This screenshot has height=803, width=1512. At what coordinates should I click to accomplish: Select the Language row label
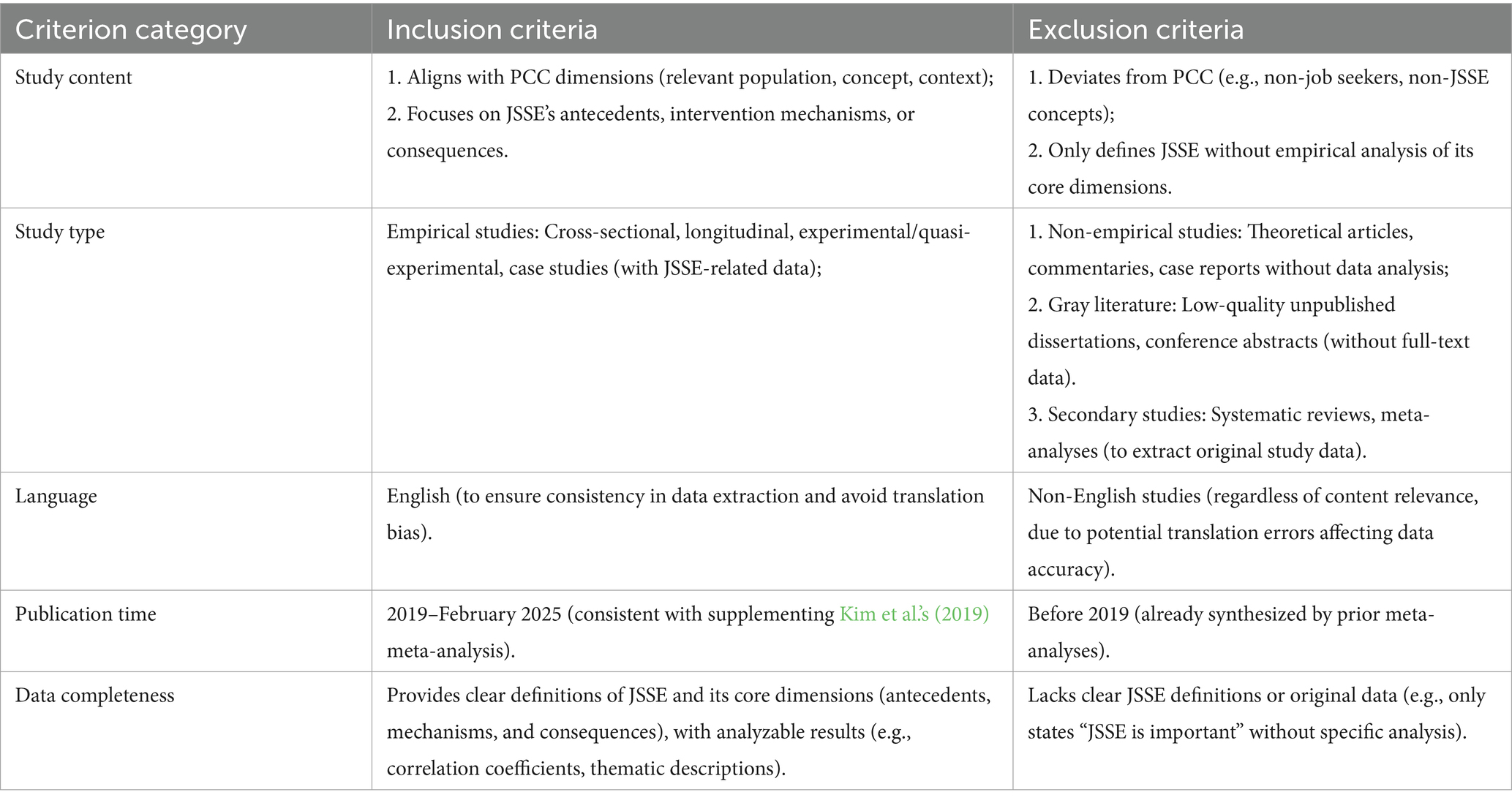pyautogui.click(x=56, y=497)
